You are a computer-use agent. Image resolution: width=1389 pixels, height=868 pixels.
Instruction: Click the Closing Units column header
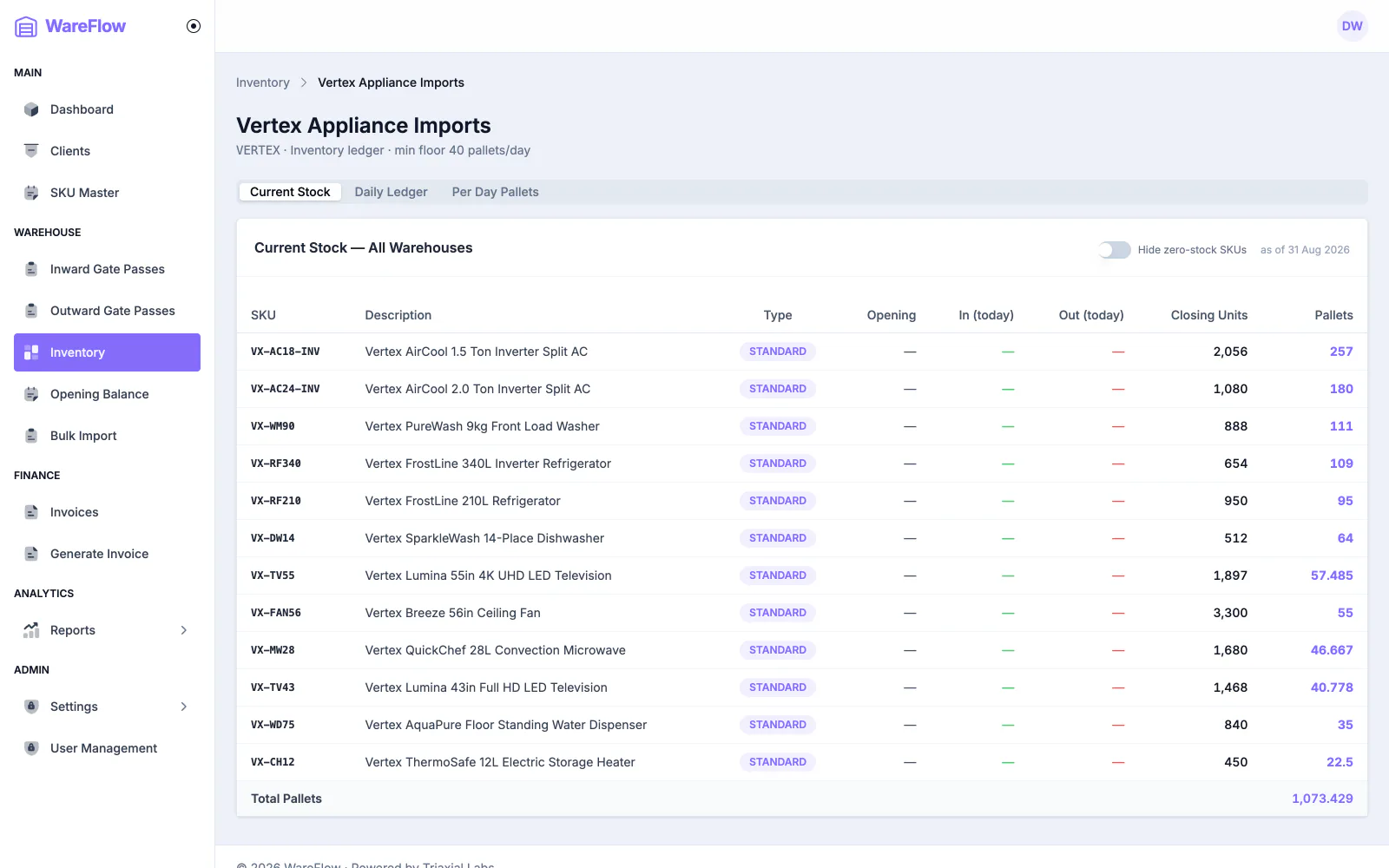click(1208, 315)
